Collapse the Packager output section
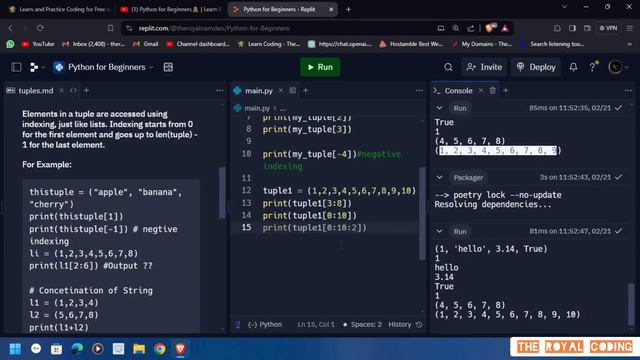 coord(439,178)
